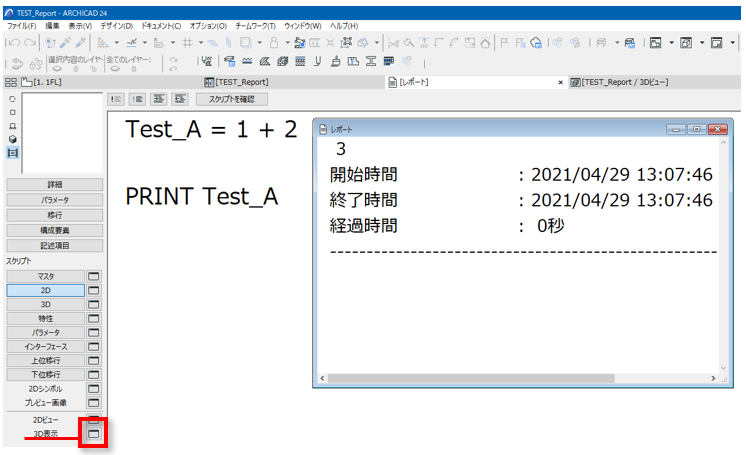Expand the guide lines dropdown arrow
The width and height of the screenshot is (746, 455).
coord(117,43)
